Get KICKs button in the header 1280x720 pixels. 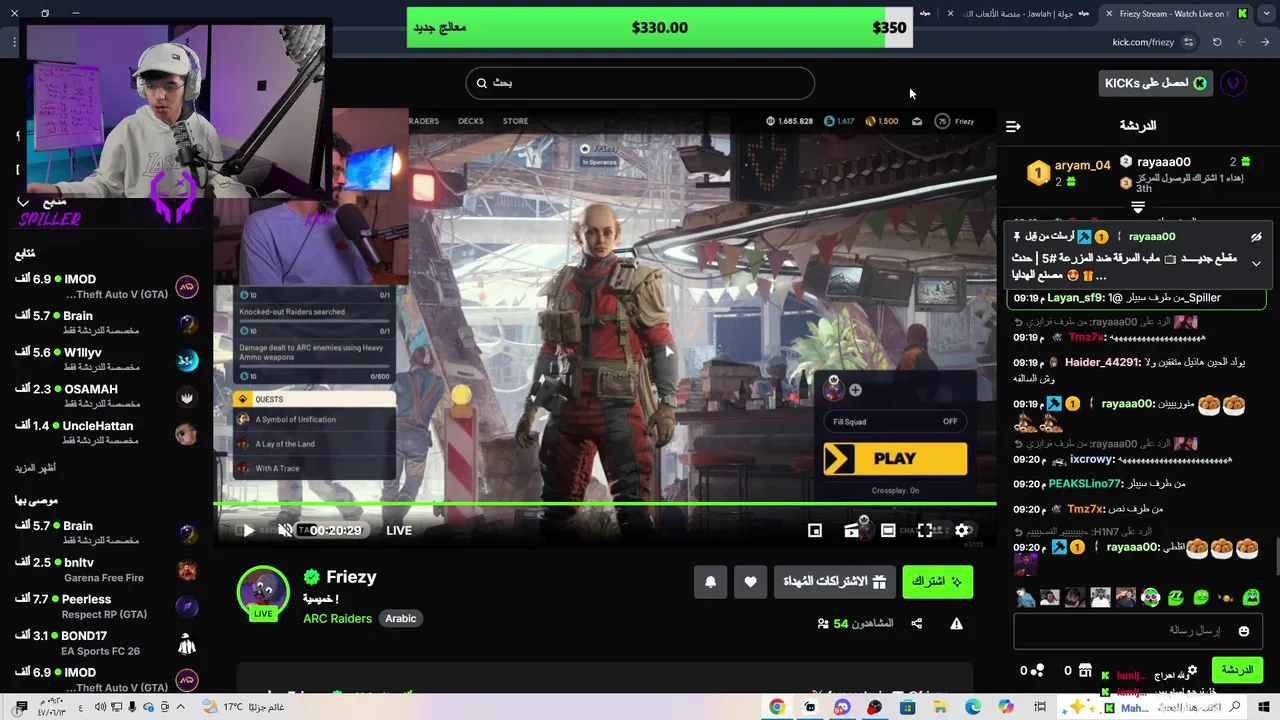click(x=1155, y=83)
